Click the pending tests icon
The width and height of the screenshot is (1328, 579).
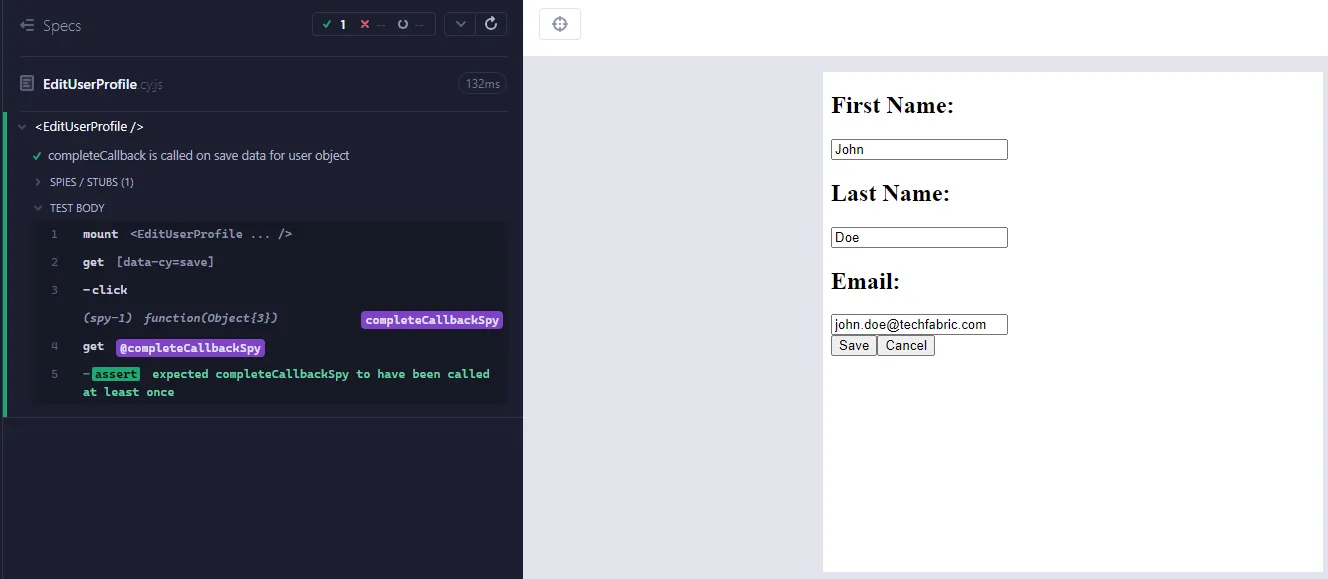click(x=404, y=23)
